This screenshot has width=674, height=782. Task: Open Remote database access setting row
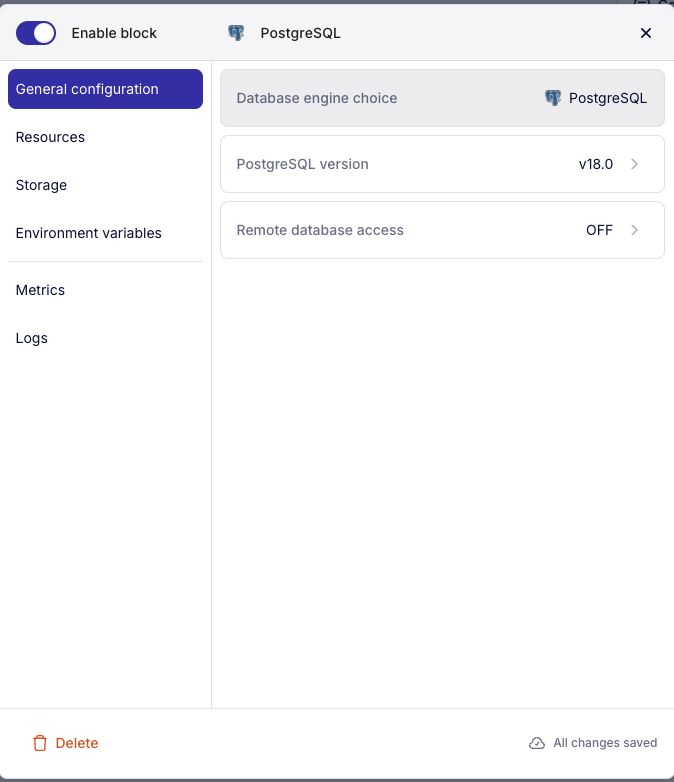pyautogui.click(x=442, y=230)
